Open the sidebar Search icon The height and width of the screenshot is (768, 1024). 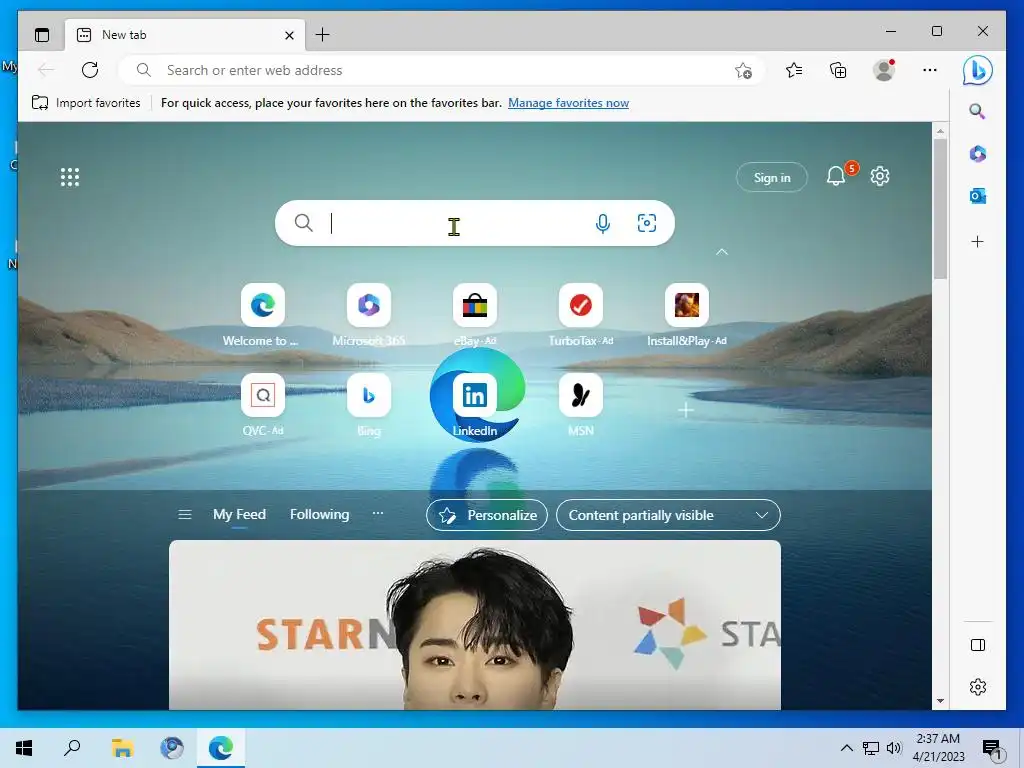coord(977,111)
